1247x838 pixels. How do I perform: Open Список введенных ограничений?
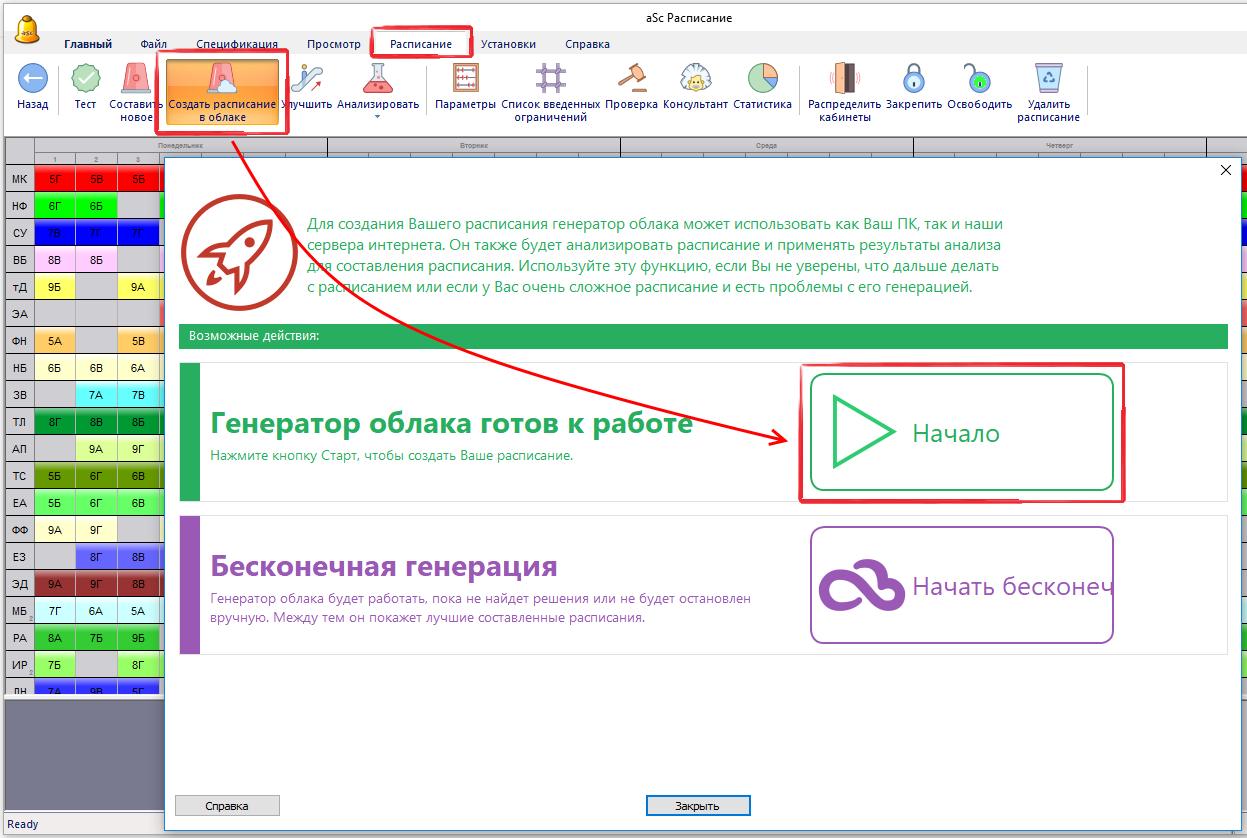tap(550, 80)
